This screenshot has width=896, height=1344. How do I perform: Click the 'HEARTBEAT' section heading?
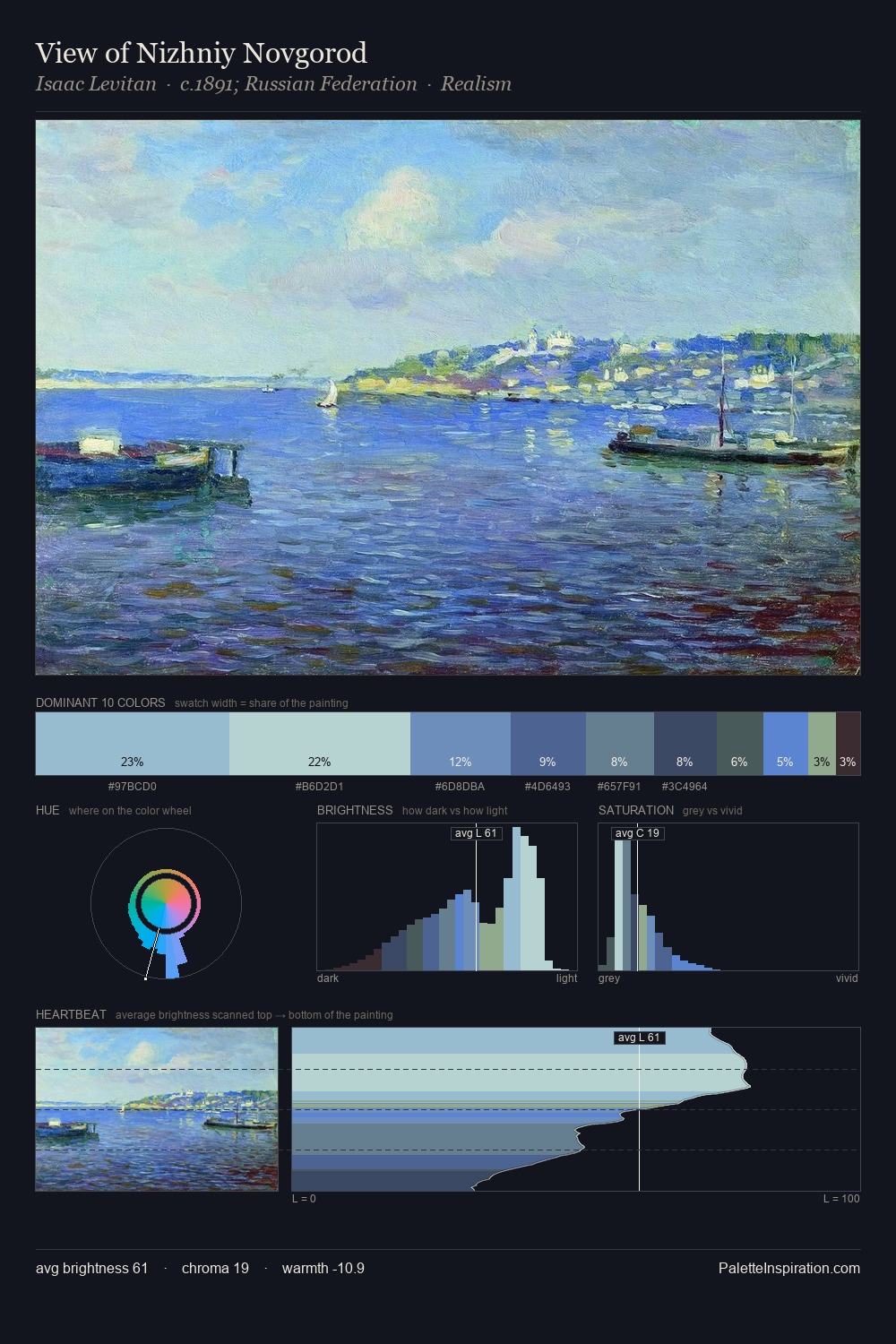coord(71,1014)
